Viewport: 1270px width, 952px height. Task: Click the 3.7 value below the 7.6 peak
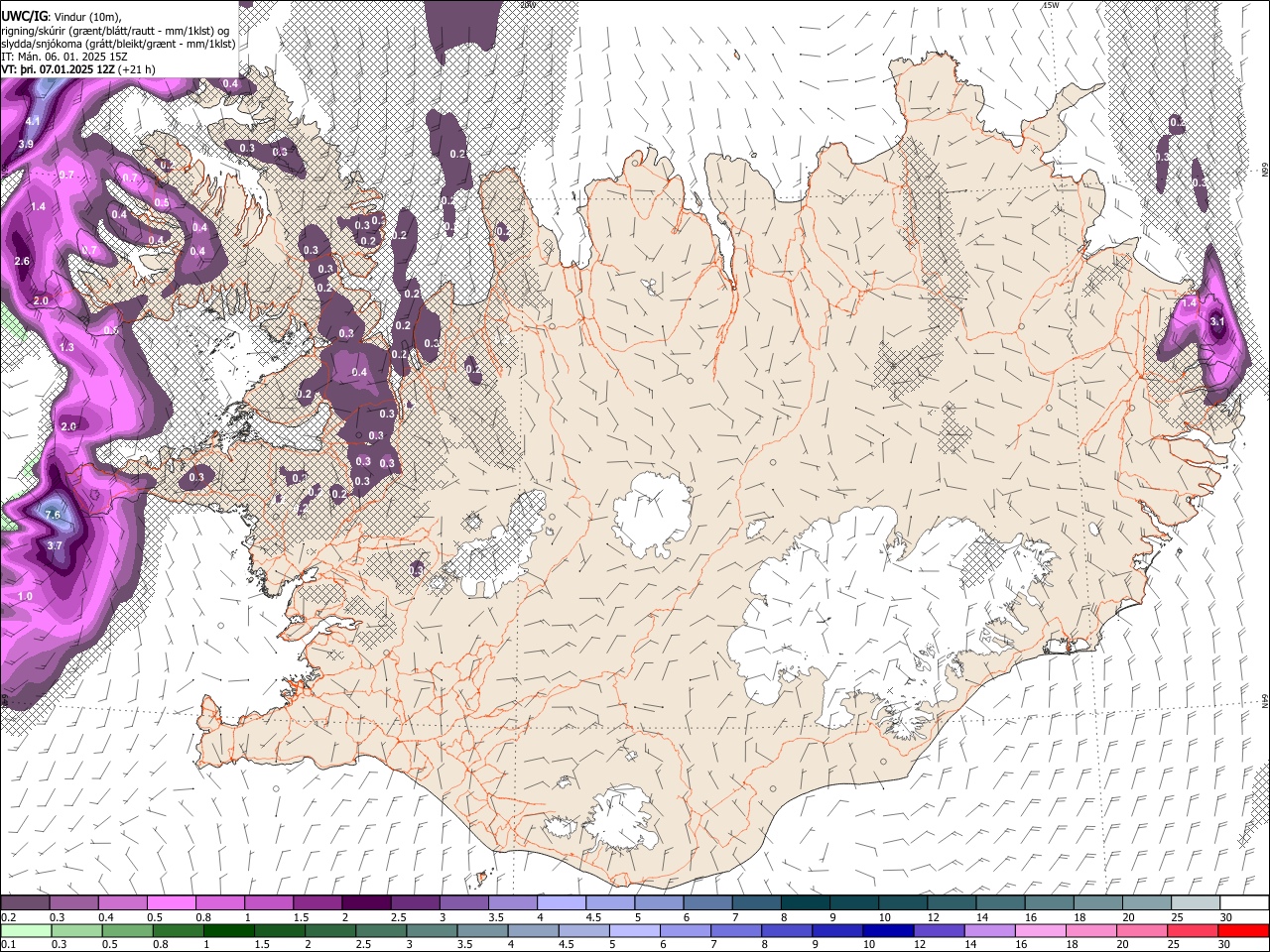55,545
